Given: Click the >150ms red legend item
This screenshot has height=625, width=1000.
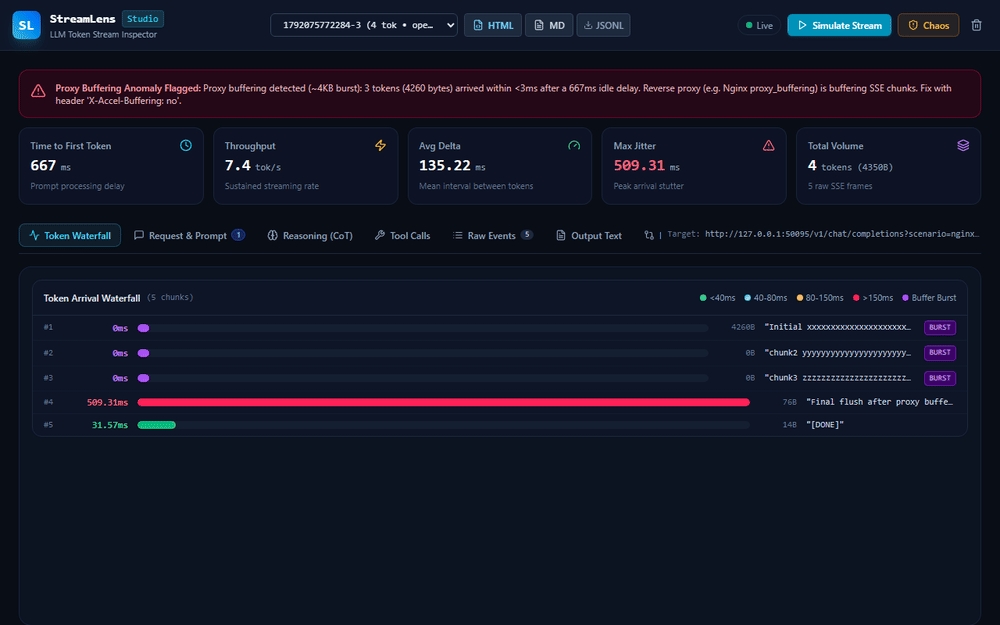Looking at the screenshot, I should tap(873, 298).
